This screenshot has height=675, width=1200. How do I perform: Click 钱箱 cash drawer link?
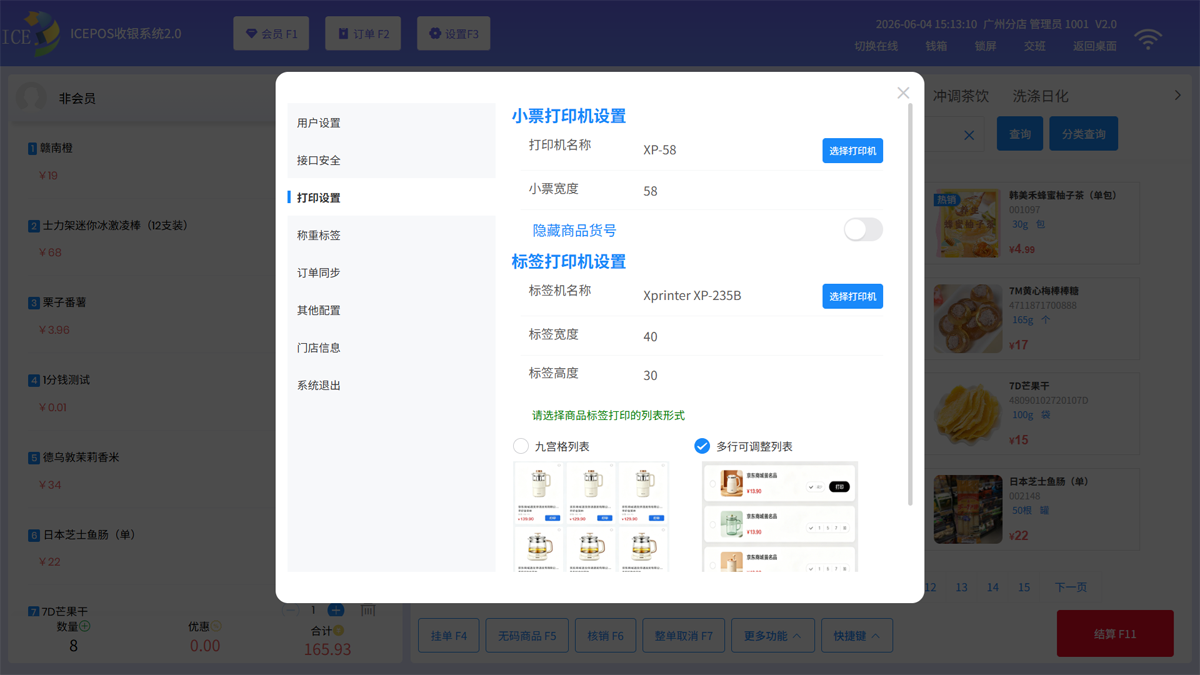[x=936, y=46]
